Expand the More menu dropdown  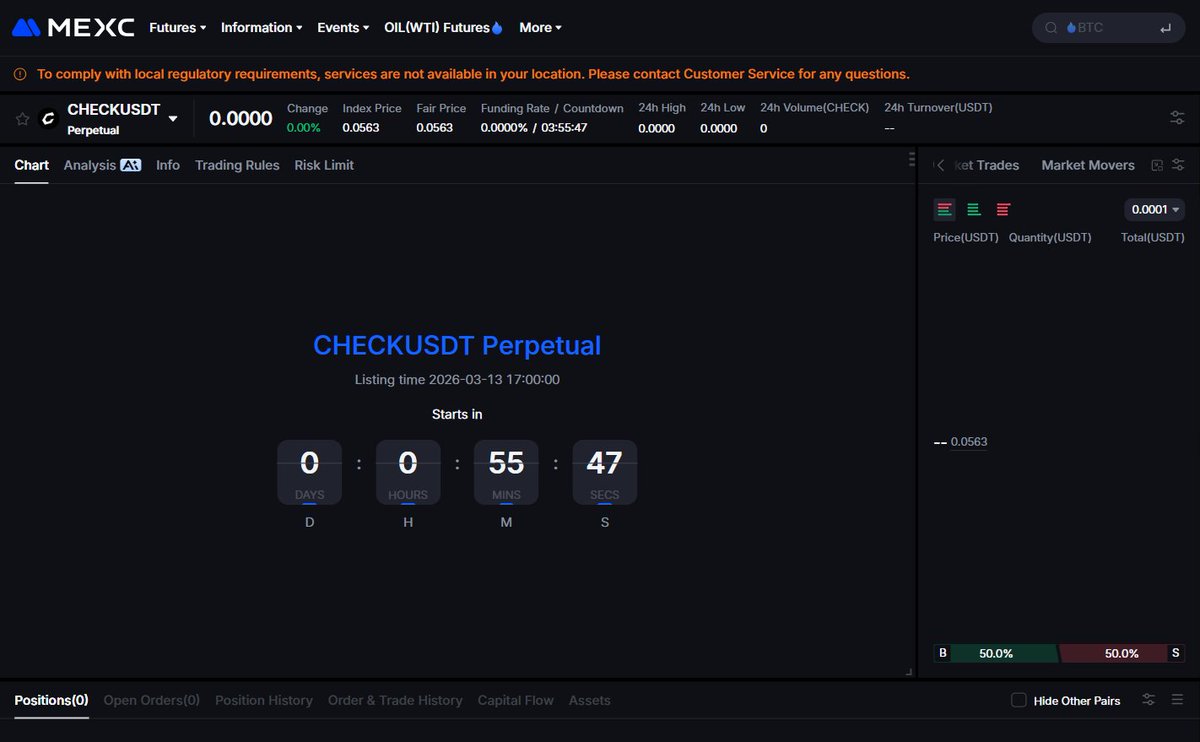(541, 28)
